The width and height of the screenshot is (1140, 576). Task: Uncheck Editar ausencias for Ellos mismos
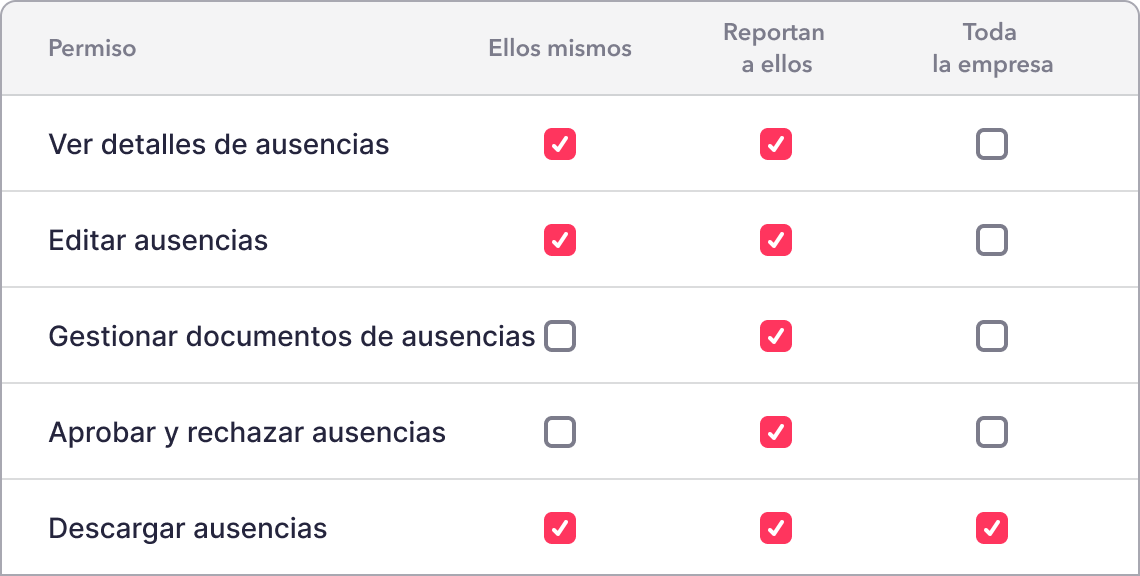coord(560,240)
